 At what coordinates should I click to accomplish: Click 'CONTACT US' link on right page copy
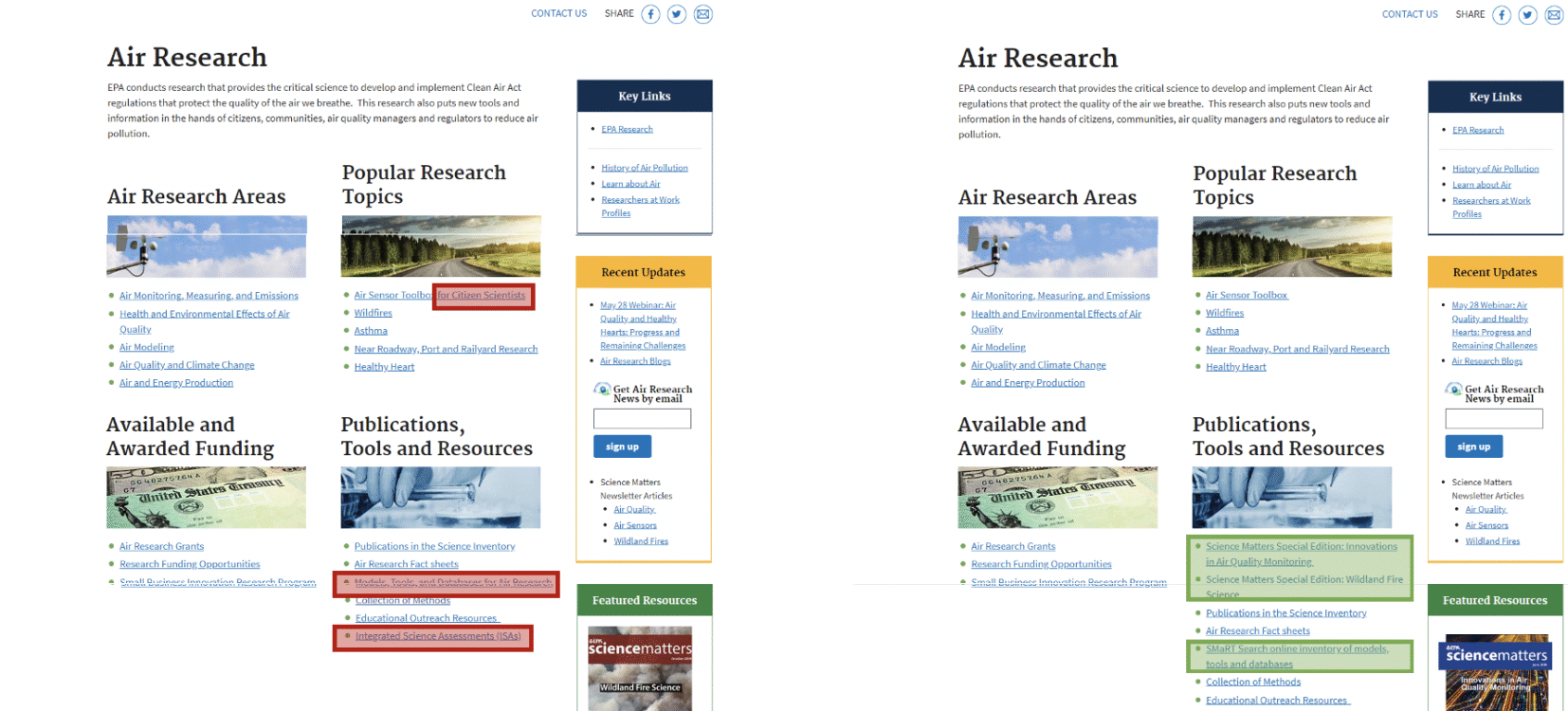tap(1410, 14)
